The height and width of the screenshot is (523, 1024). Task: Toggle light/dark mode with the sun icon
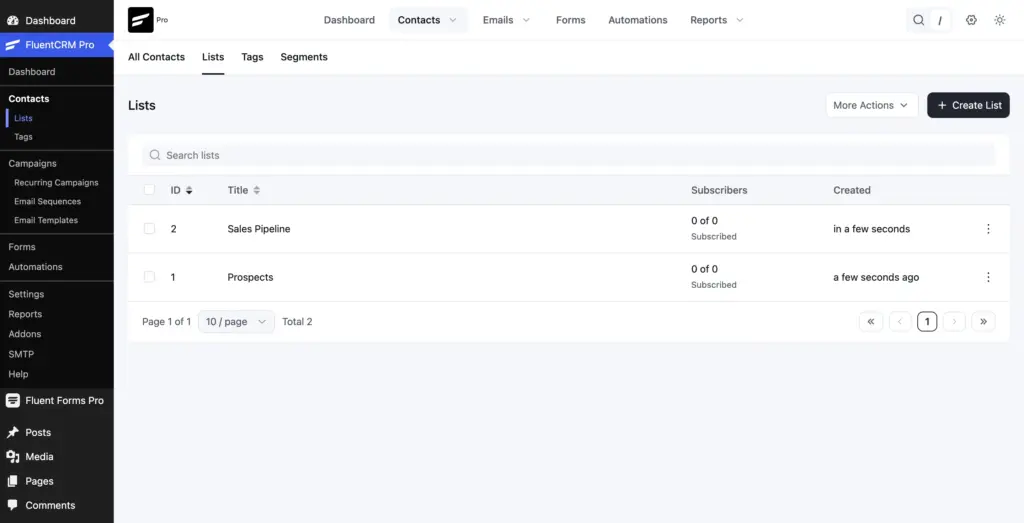click(x=999, y=20)
